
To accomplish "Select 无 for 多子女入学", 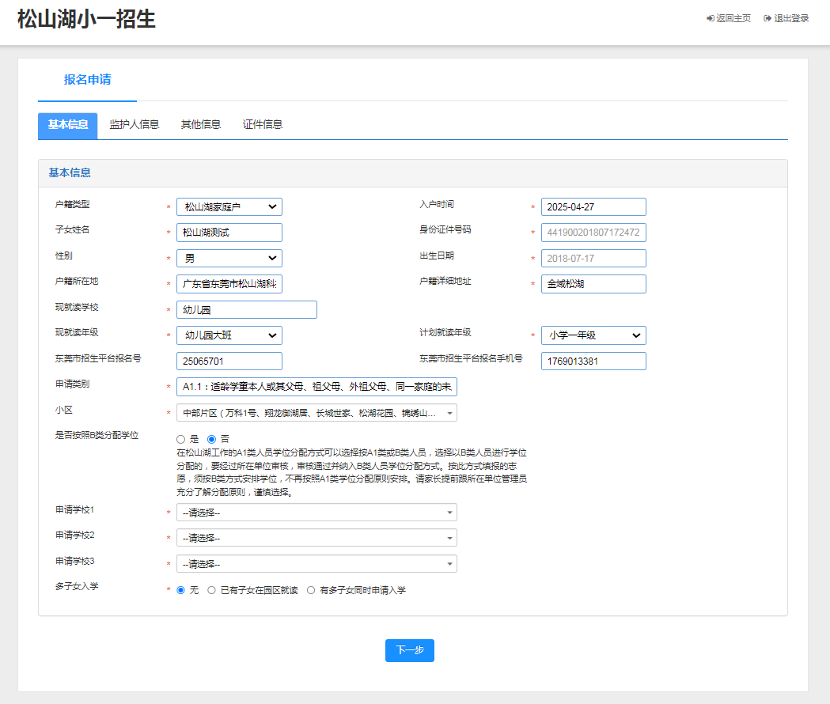I will (x=181, y=590).
